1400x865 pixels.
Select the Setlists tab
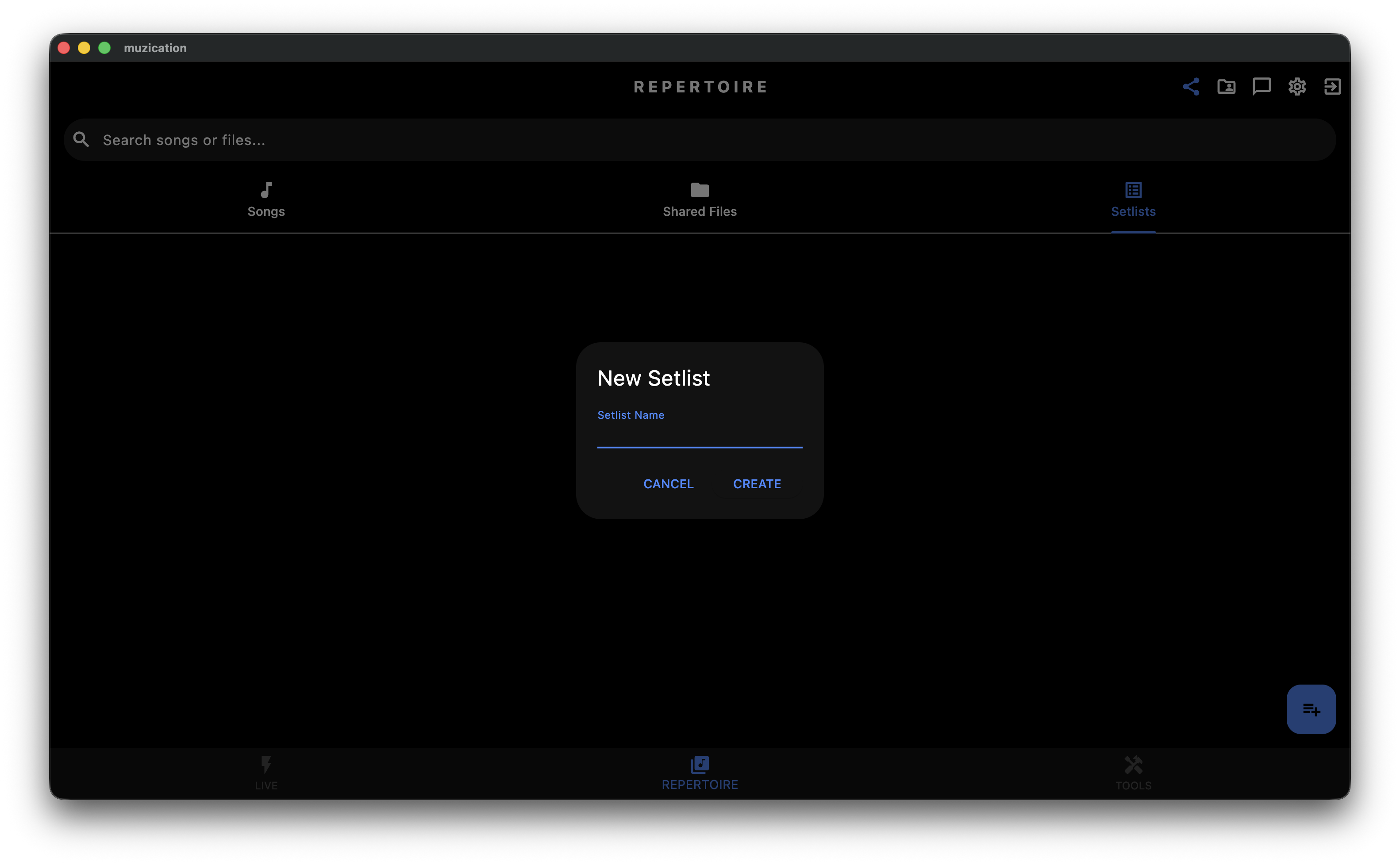pyautogui.click(x=1133, y=200)
